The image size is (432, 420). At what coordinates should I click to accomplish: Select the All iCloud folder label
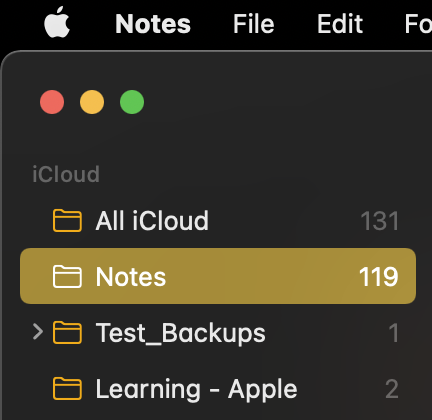152,221
